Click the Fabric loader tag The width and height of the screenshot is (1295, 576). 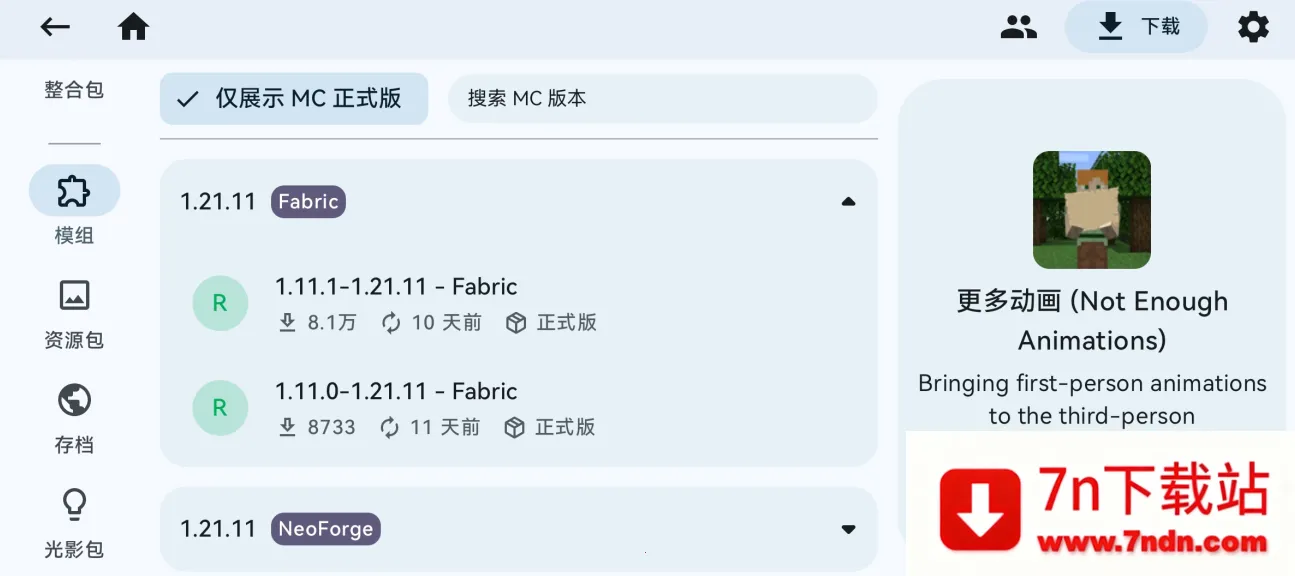(x=308, y=202)
